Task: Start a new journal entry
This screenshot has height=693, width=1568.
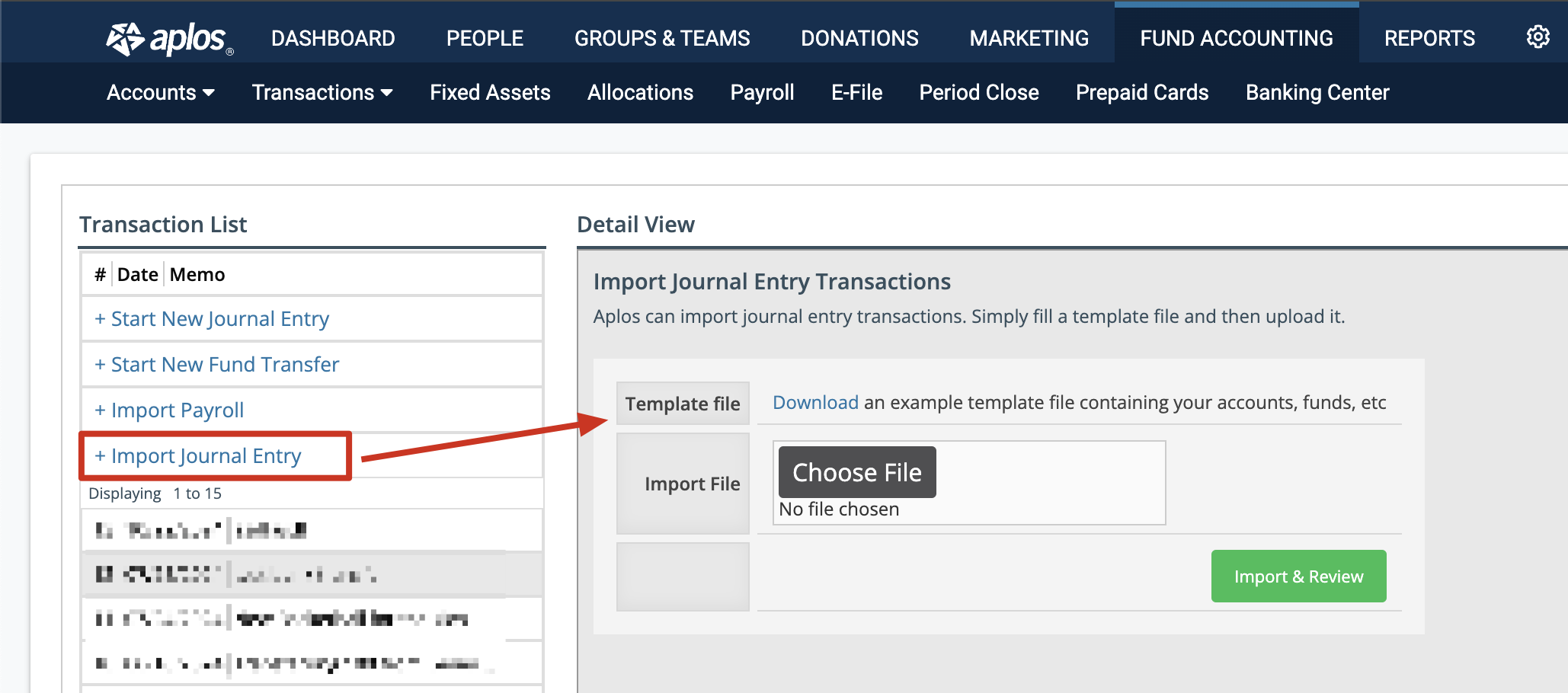Action: pos(212,318)
